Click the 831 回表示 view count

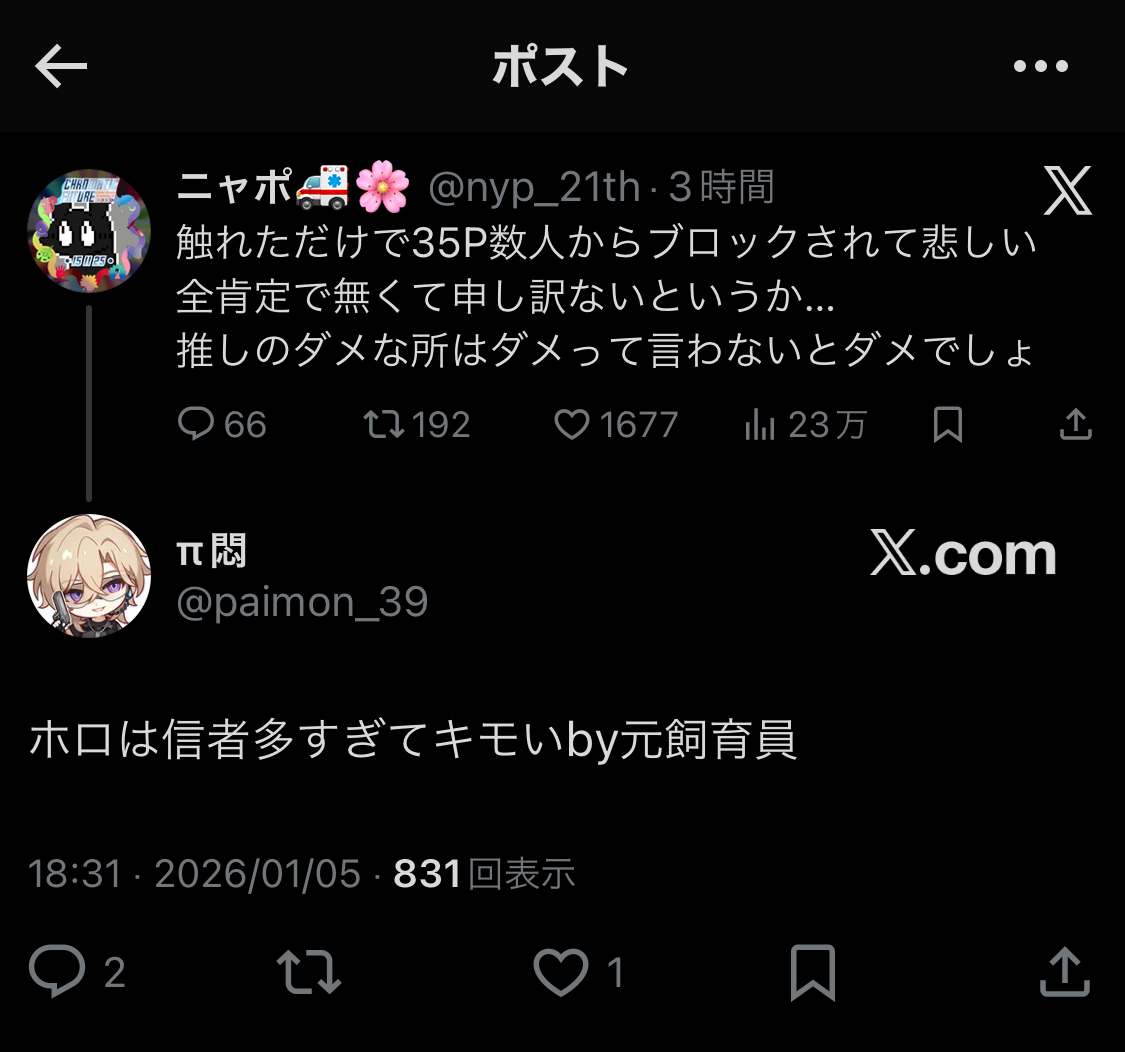(484, 873)
